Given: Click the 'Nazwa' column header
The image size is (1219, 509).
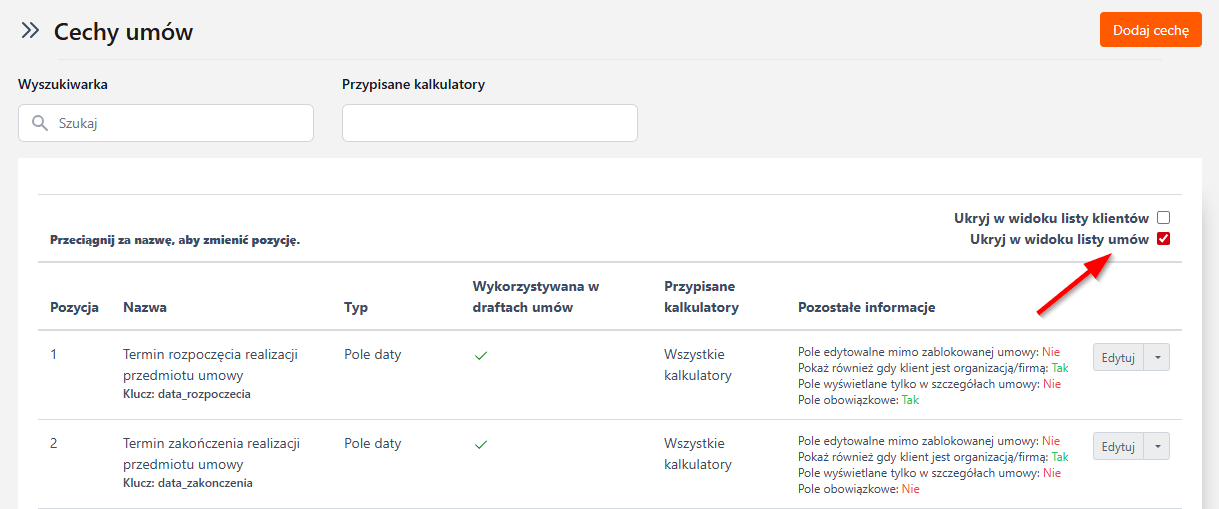Looking at the screenshot, I should (x=145, y=307).
